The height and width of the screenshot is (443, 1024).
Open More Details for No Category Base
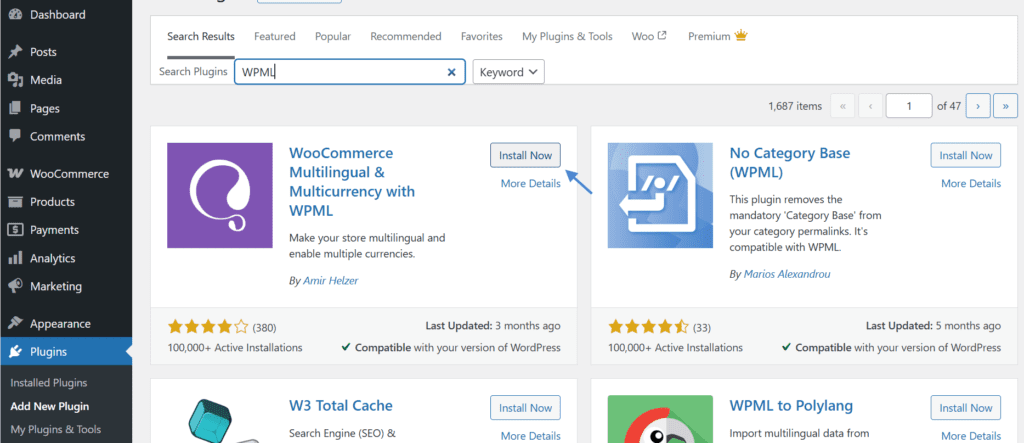(x=971, y=184)
